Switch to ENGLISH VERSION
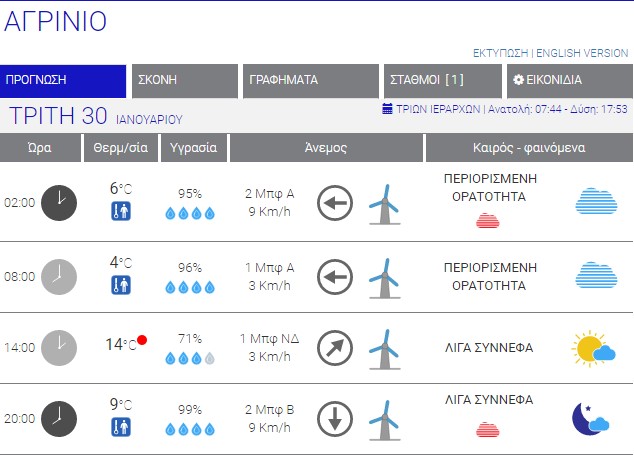 click(x=583, y=53)
